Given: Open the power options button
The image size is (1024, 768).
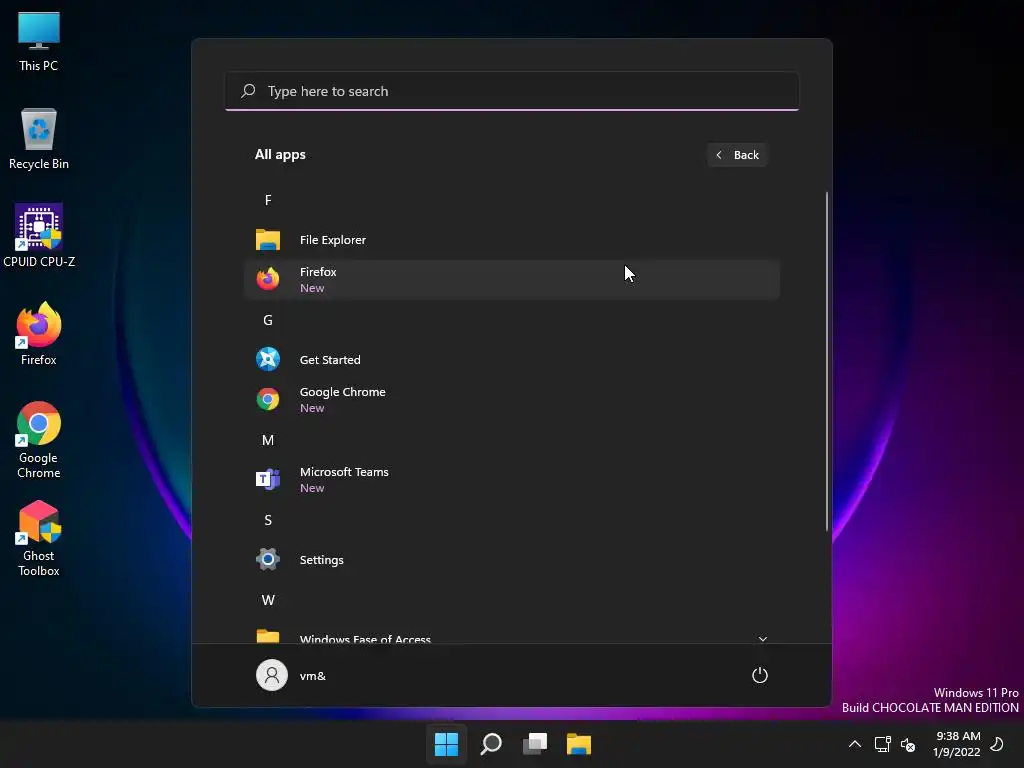Looking at the screenshot, I should [x=760, y=675].
